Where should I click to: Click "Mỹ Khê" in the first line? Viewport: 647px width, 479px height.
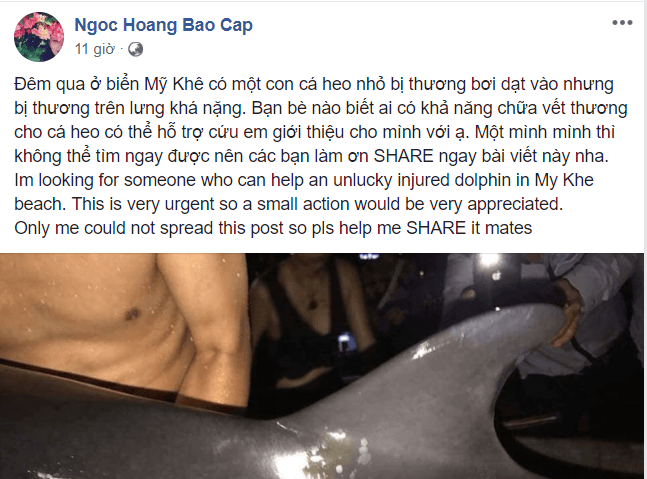click(x=174, y=84)
